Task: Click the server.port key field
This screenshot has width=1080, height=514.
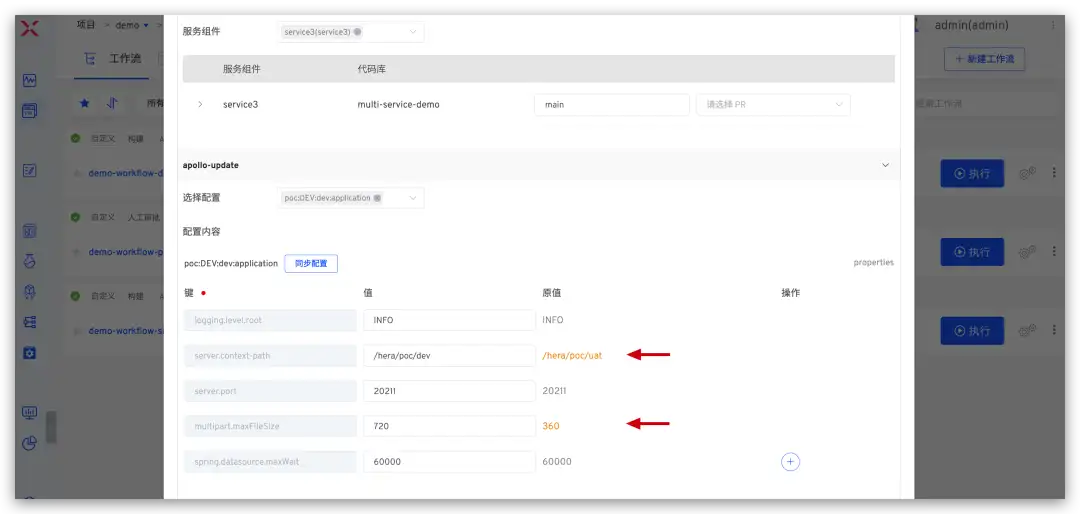Action: [270, 391]
